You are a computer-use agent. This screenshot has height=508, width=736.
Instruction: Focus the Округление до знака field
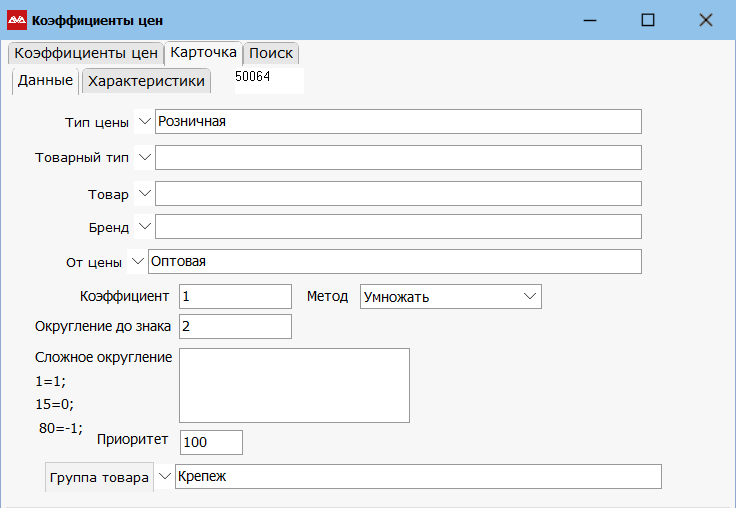pyautogui.click(x=235, y=327)
